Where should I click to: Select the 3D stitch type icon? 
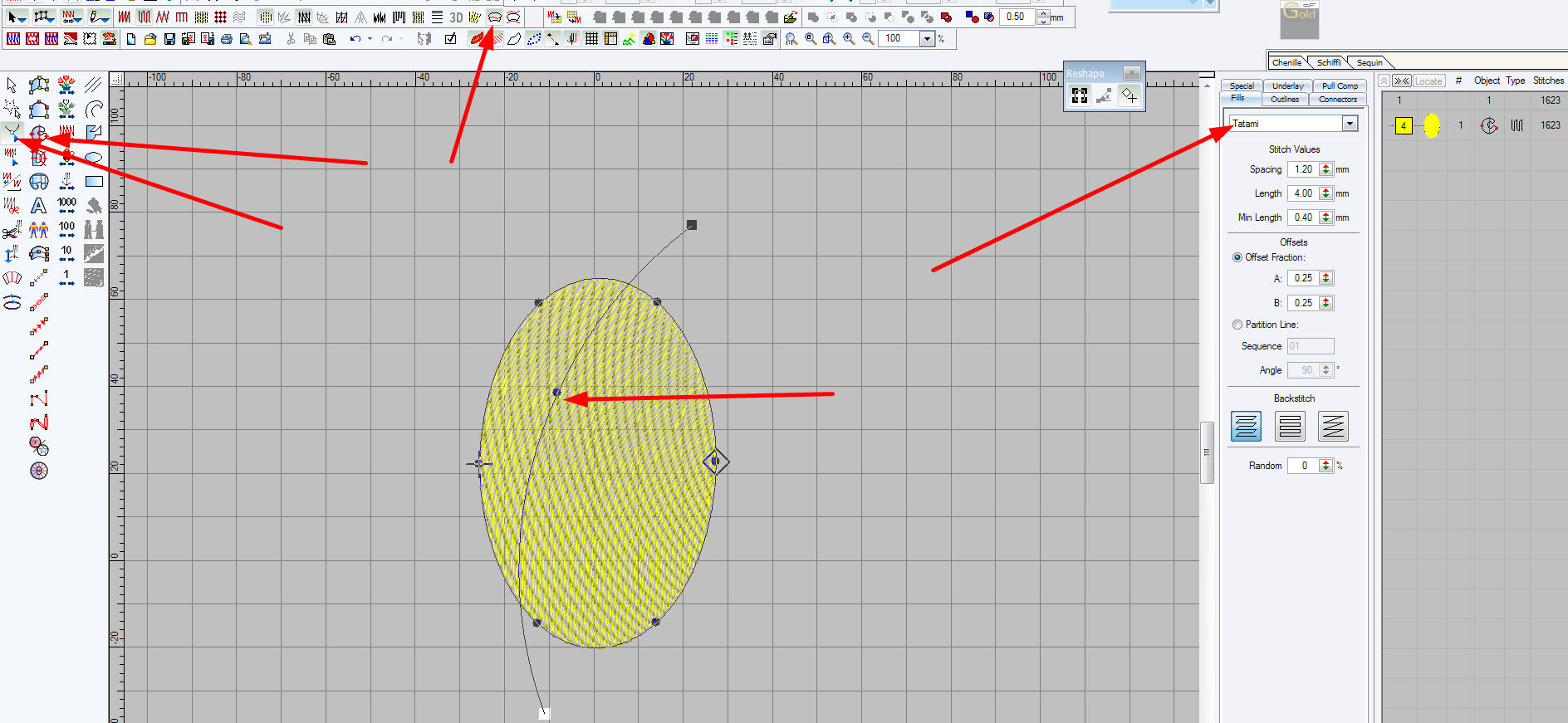click(x=456, y=17)
